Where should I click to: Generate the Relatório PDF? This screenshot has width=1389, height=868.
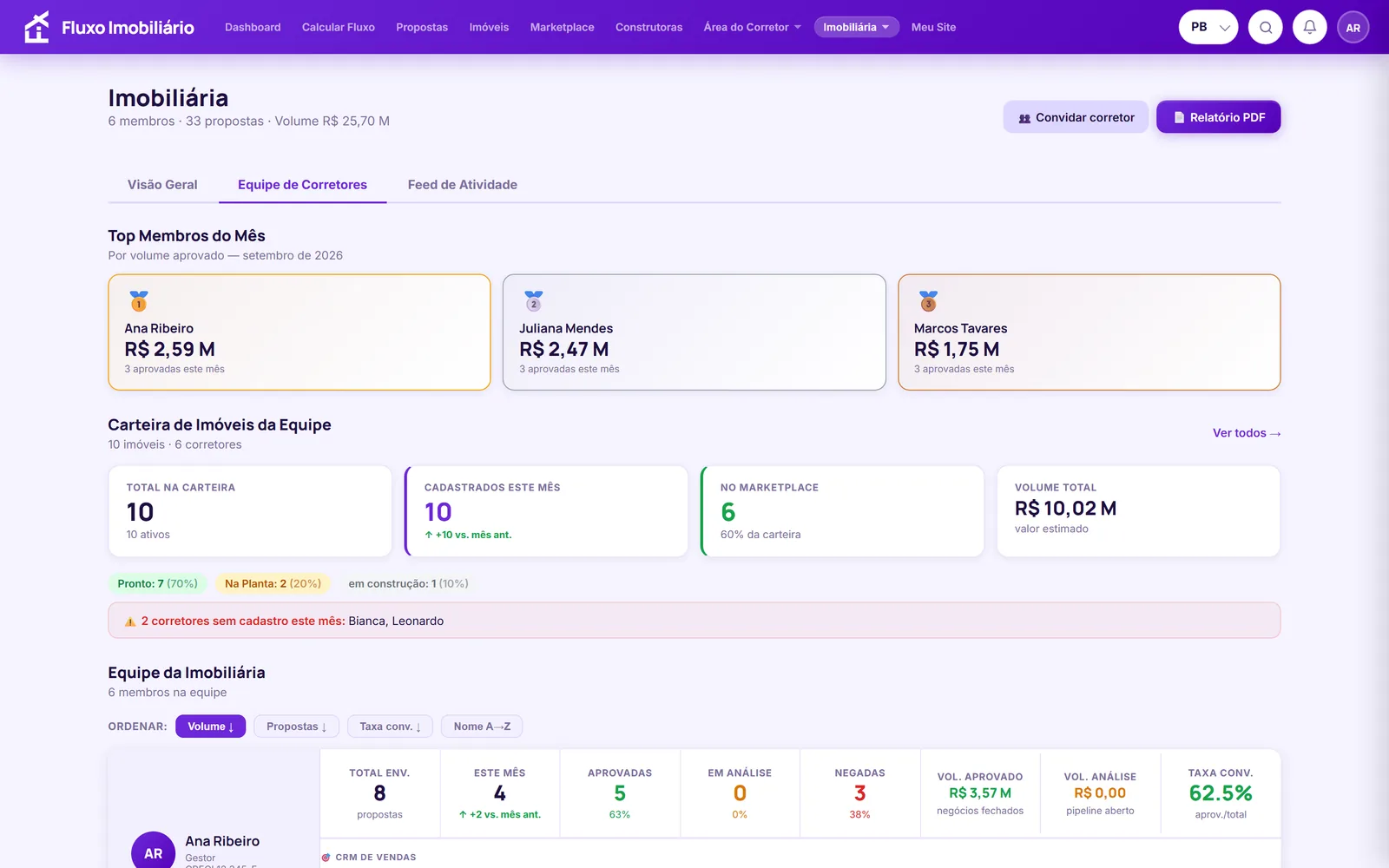(x=1219, y=117)
